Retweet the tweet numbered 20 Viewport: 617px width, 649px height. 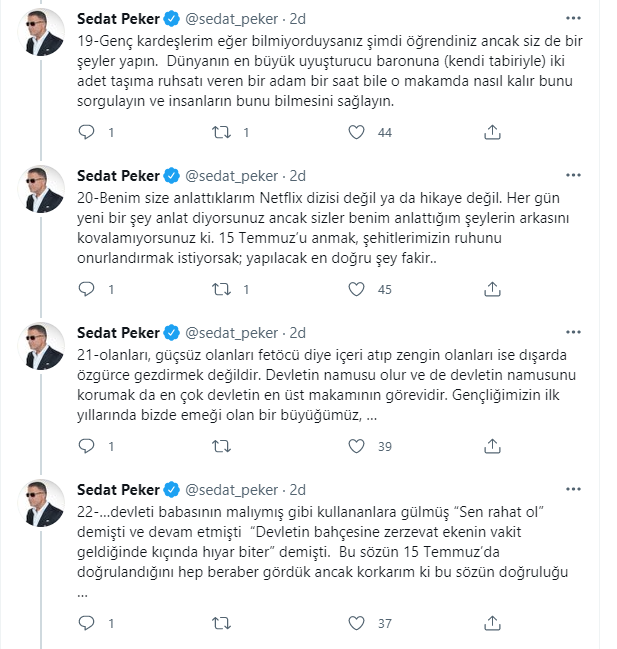click(x=221, y=289)
